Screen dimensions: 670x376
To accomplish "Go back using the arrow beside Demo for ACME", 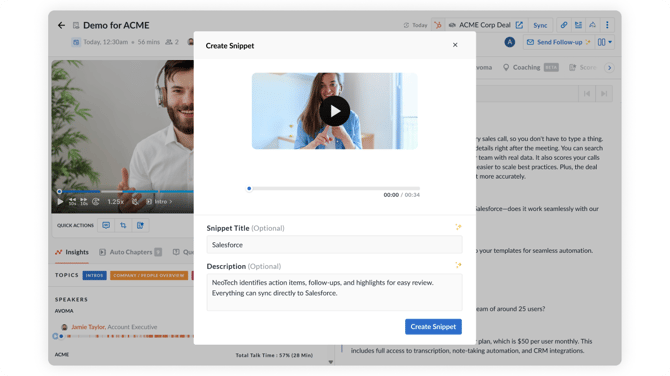I will click(x=61, y=25).
